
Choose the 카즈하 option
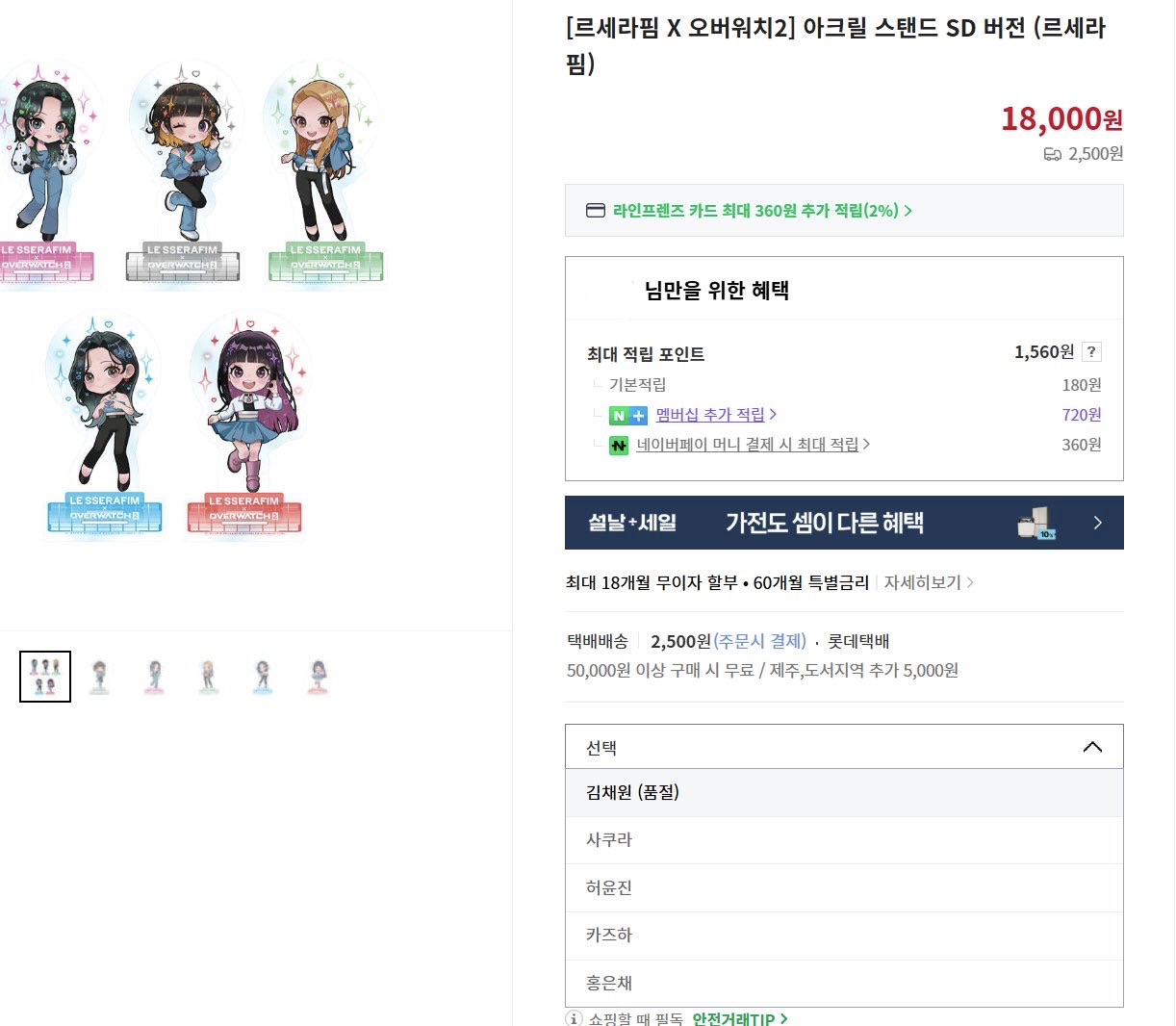pyautogui.click(x=844, y=936)
